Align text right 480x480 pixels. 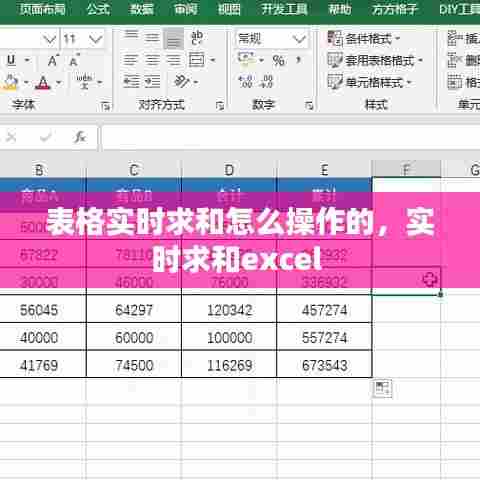click(x=173, y=60)
